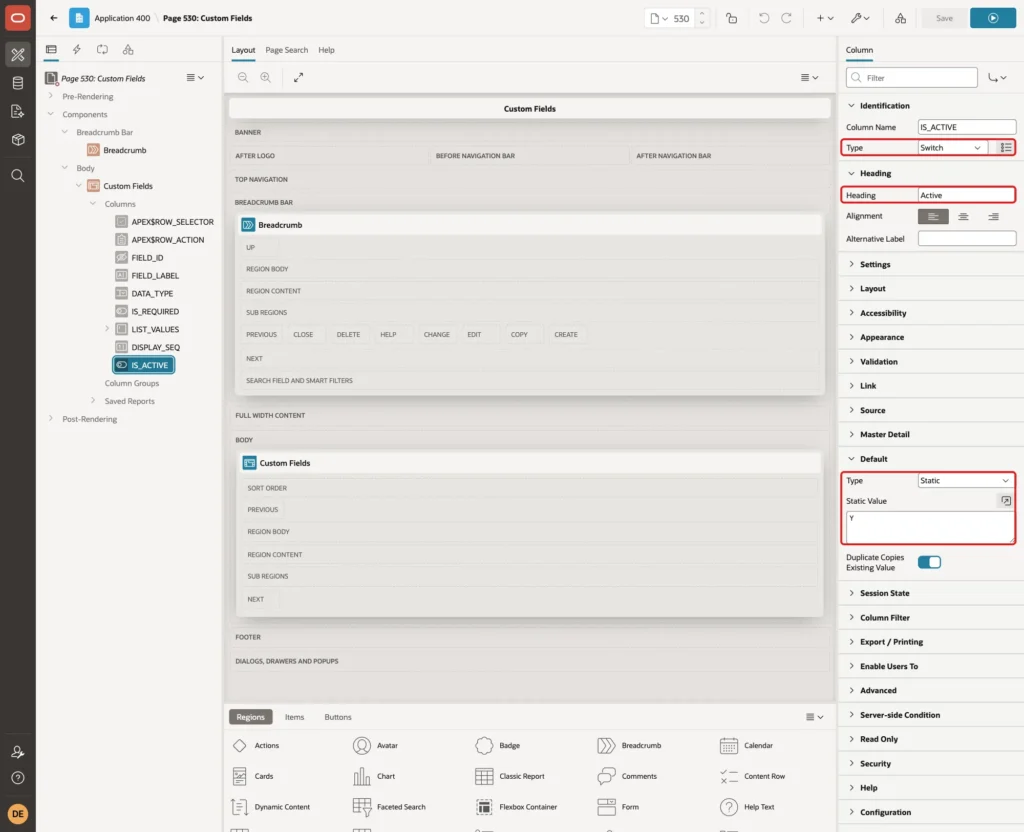1024x832 pixels.
Task: Switch gallery to Regions tab
Action: point(250,717)
